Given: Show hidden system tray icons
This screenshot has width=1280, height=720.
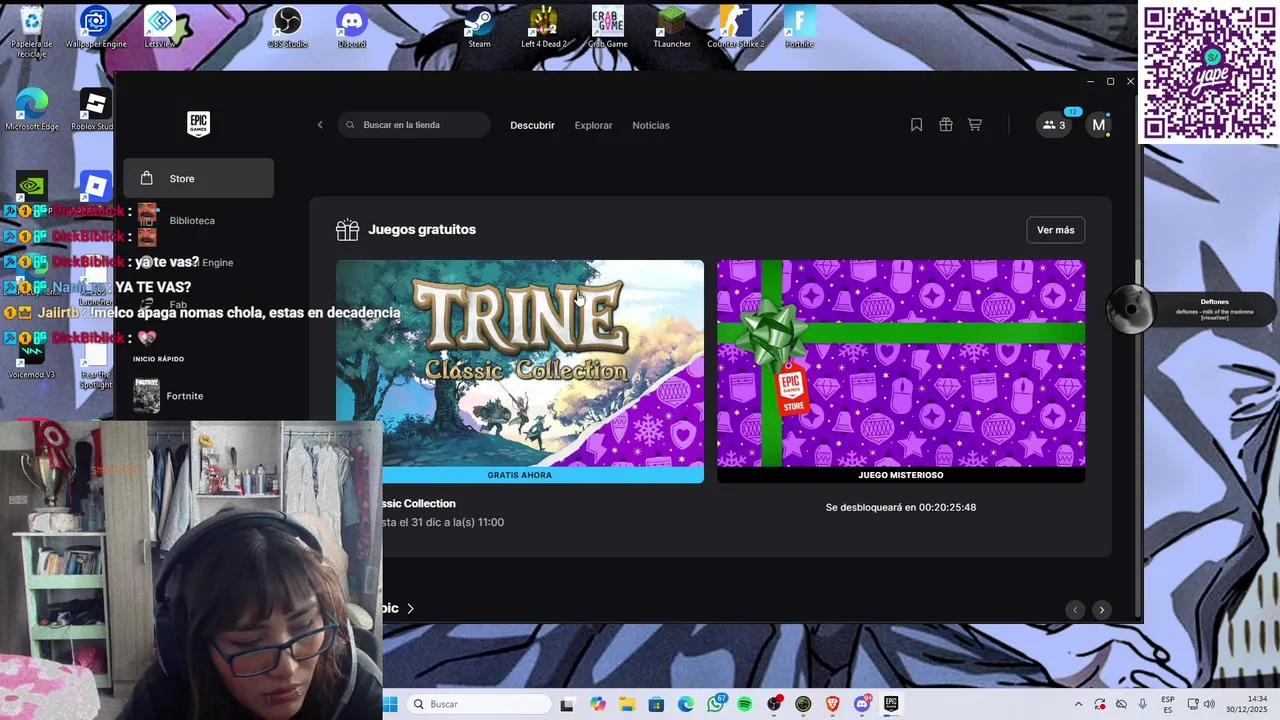Looking at the screenshot, I should 1078,704.
